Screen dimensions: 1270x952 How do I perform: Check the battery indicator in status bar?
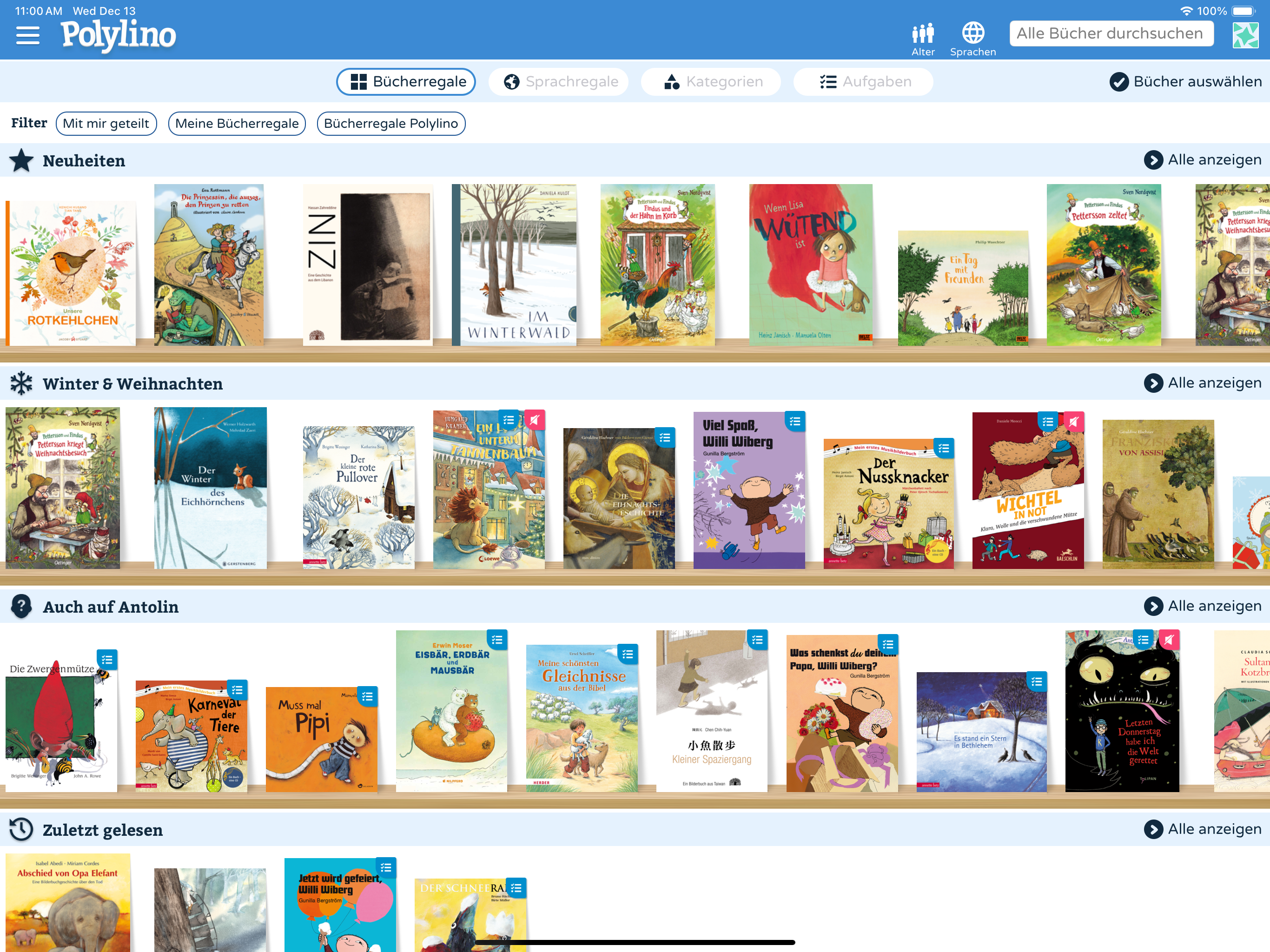pos(1244,11)
